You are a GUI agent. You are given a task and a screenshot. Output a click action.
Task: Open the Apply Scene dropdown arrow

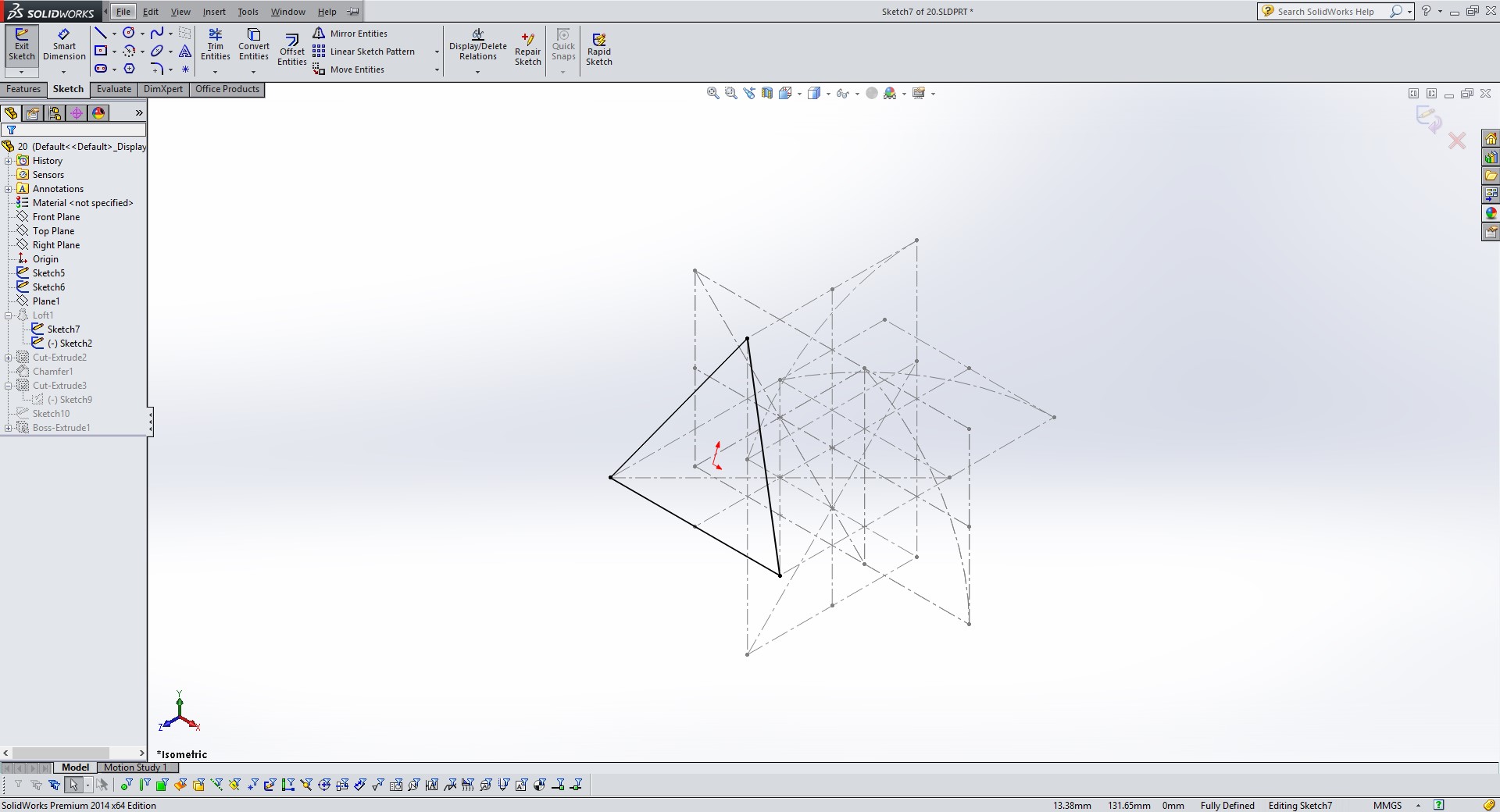(904, 94)
